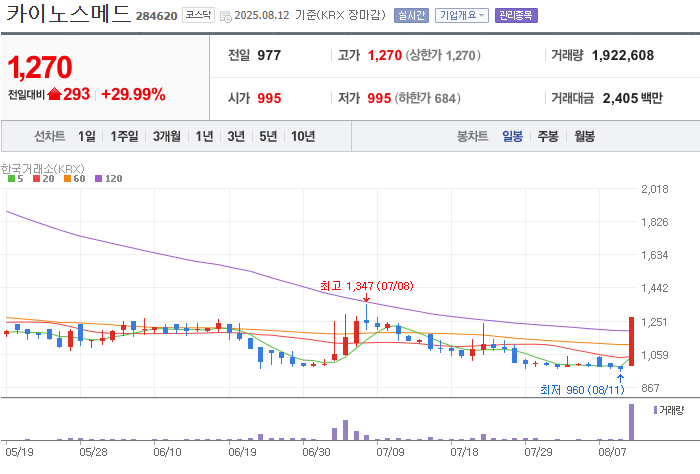Image resolution: width=700 pixels, height=474 pixels.
Task: Click the green 5-day moving average swatch
Action: (x=12, y=179)
